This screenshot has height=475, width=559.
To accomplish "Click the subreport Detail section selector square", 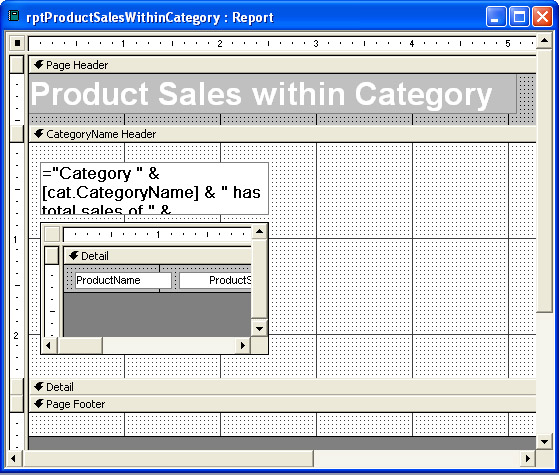I will click(x=52, y=256).
